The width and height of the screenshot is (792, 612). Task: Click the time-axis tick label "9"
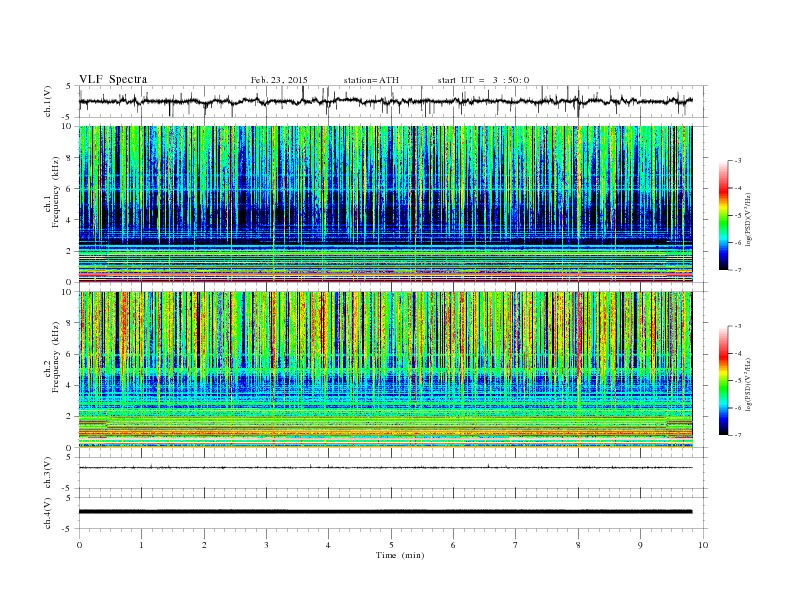coord(640,545)
